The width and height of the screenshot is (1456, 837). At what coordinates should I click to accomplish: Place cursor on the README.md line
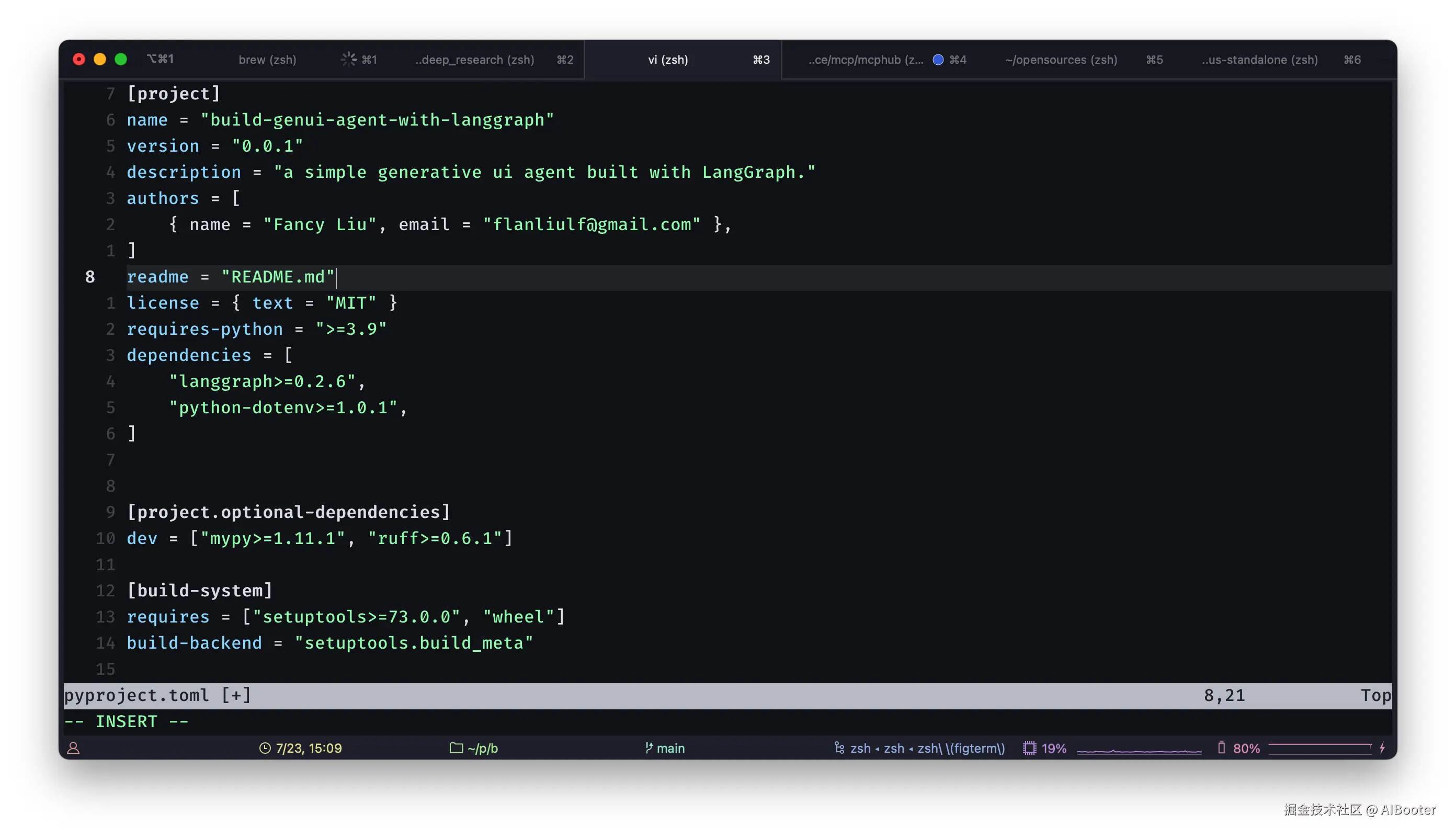pos(278,277)
